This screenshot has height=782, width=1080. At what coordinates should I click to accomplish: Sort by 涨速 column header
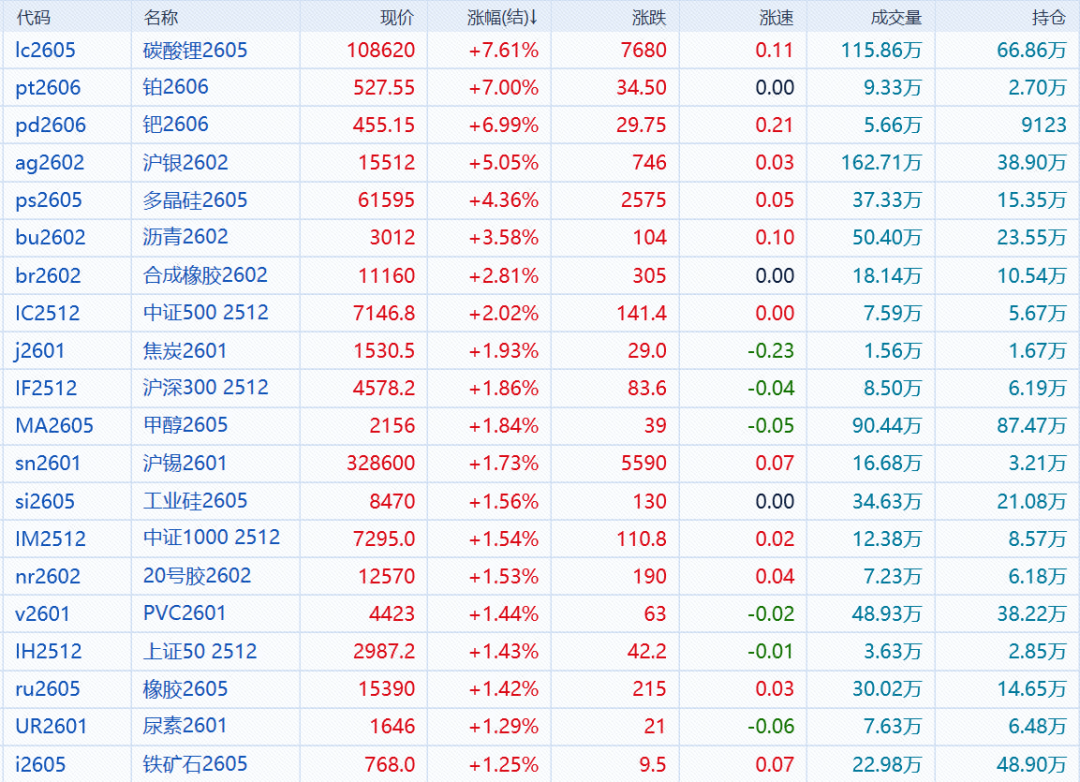point(776,18)
